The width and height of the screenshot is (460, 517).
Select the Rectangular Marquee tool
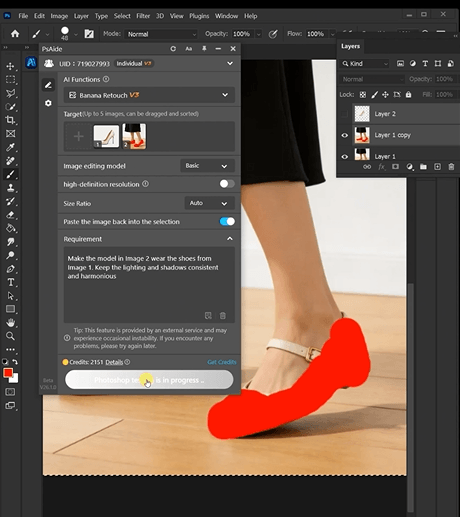point(10,80)
